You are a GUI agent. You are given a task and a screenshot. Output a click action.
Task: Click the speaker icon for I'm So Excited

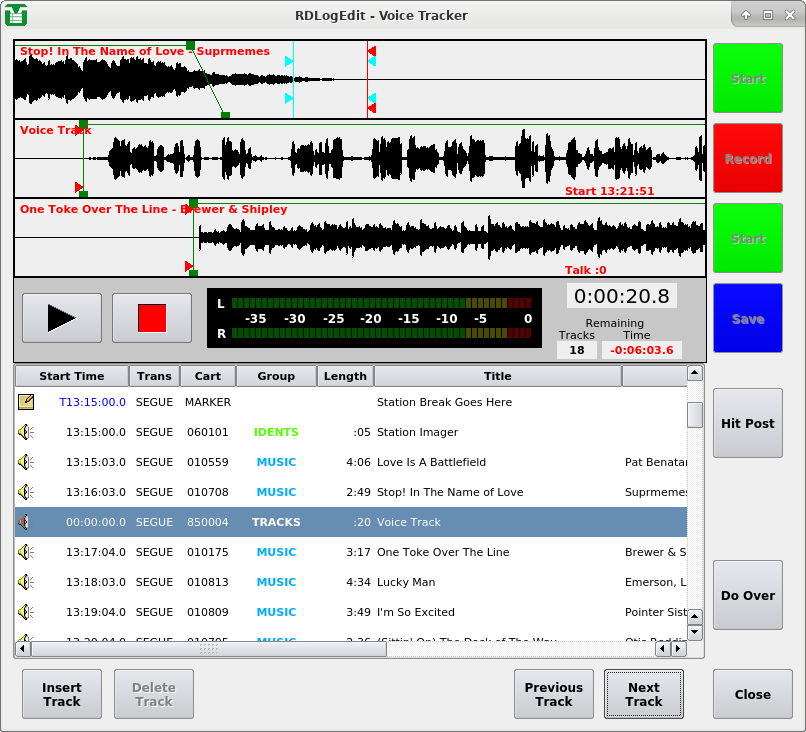pyautogui.click(x=25, y=612)
